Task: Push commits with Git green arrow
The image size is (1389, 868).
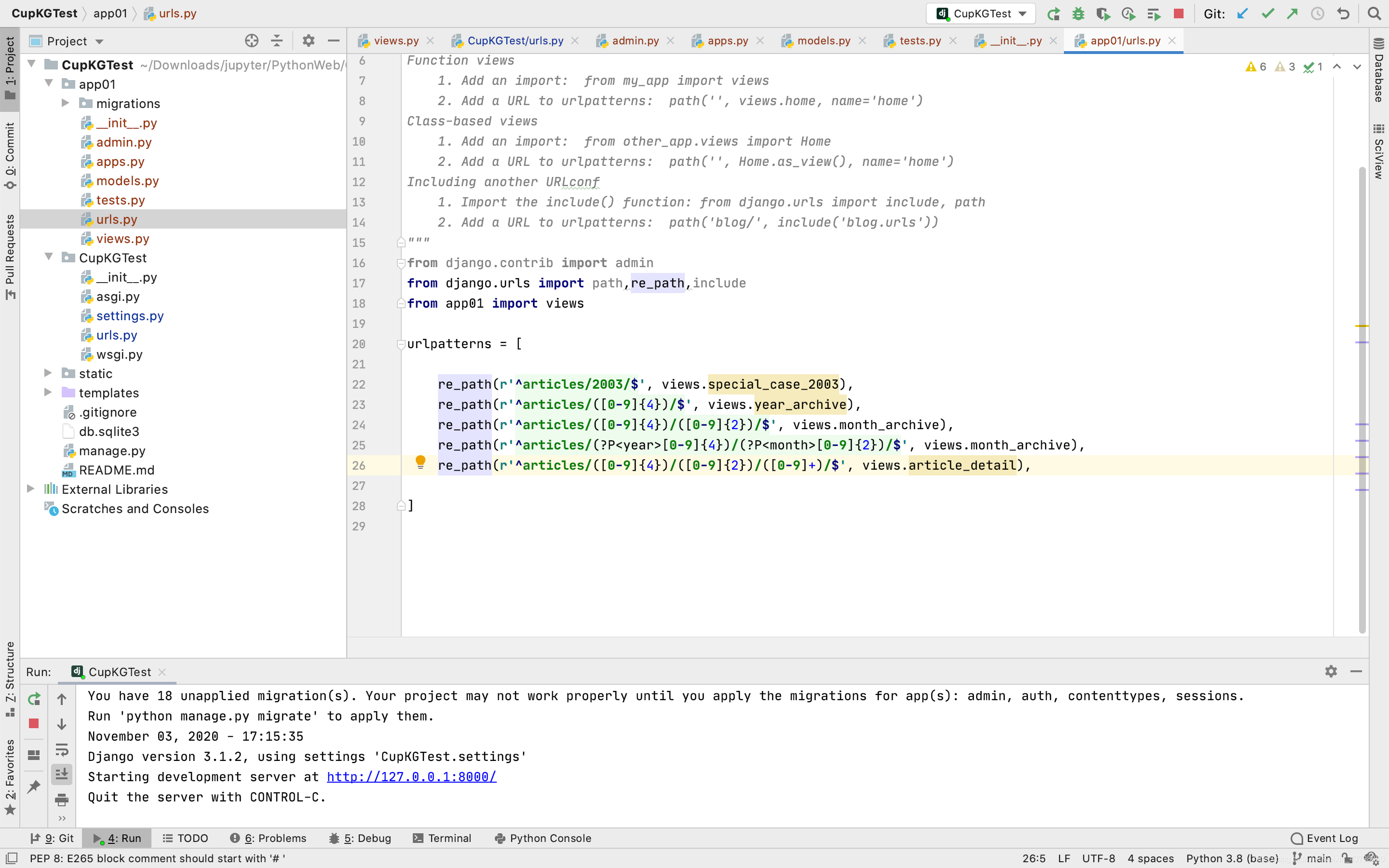Action: 1293,14
